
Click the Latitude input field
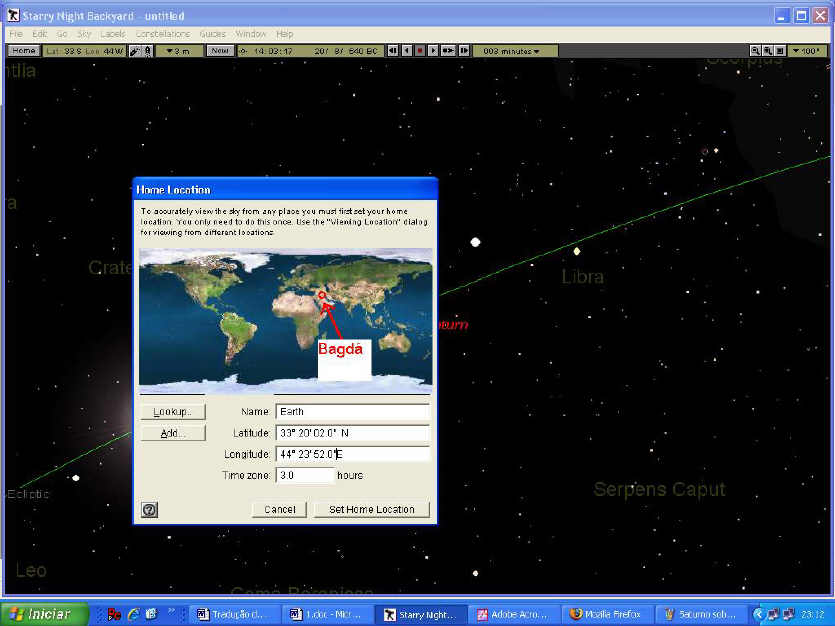click(x=353, y=433)
